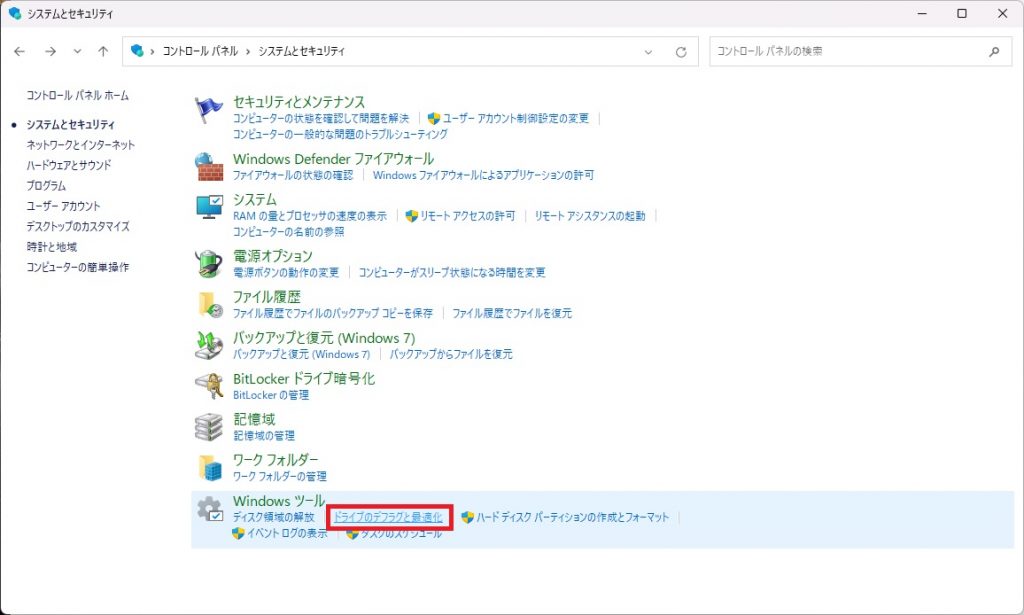Open コンピューターがスリープ状態になる時間を変更

(452, 272)
